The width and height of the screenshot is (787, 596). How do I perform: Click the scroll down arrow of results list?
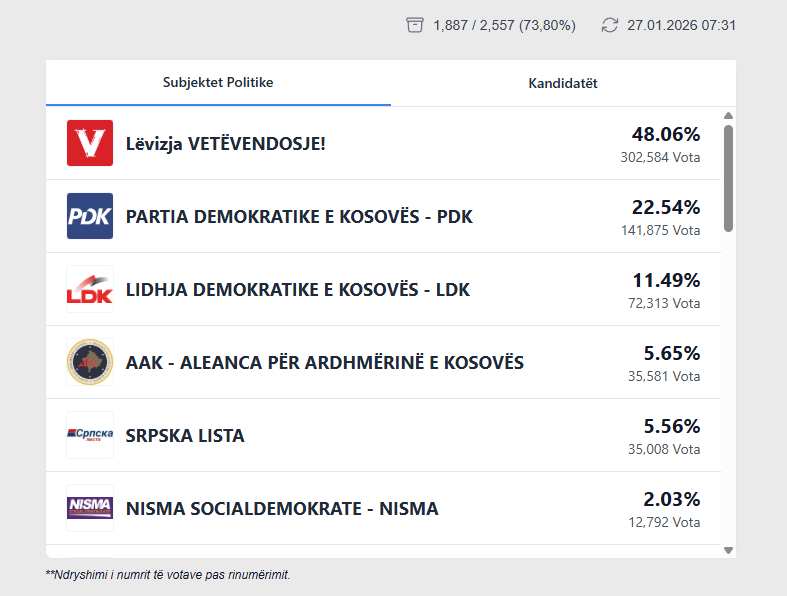(x=728, y=550)
